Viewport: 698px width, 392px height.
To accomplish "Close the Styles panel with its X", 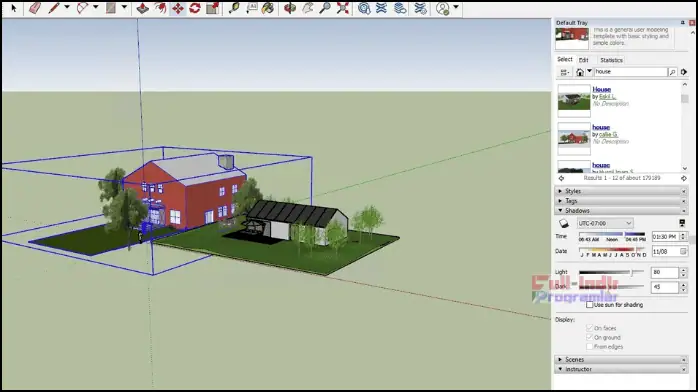I will point(684,191).
